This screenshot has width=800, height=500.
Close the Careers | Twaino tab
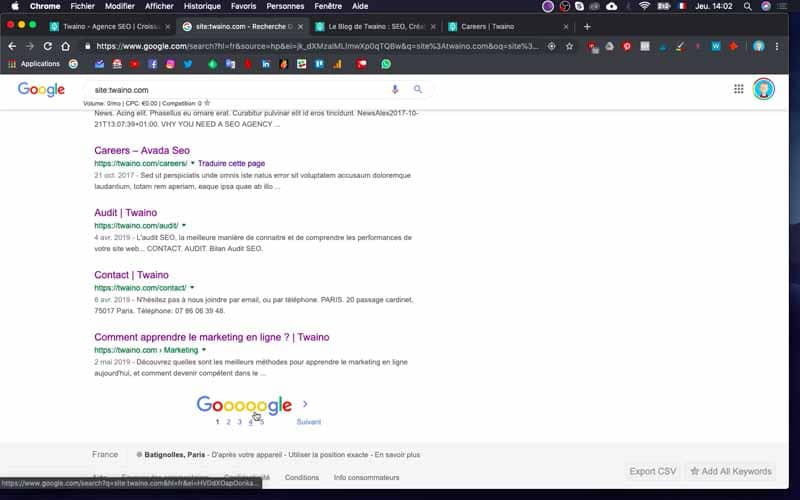[566, 27]
